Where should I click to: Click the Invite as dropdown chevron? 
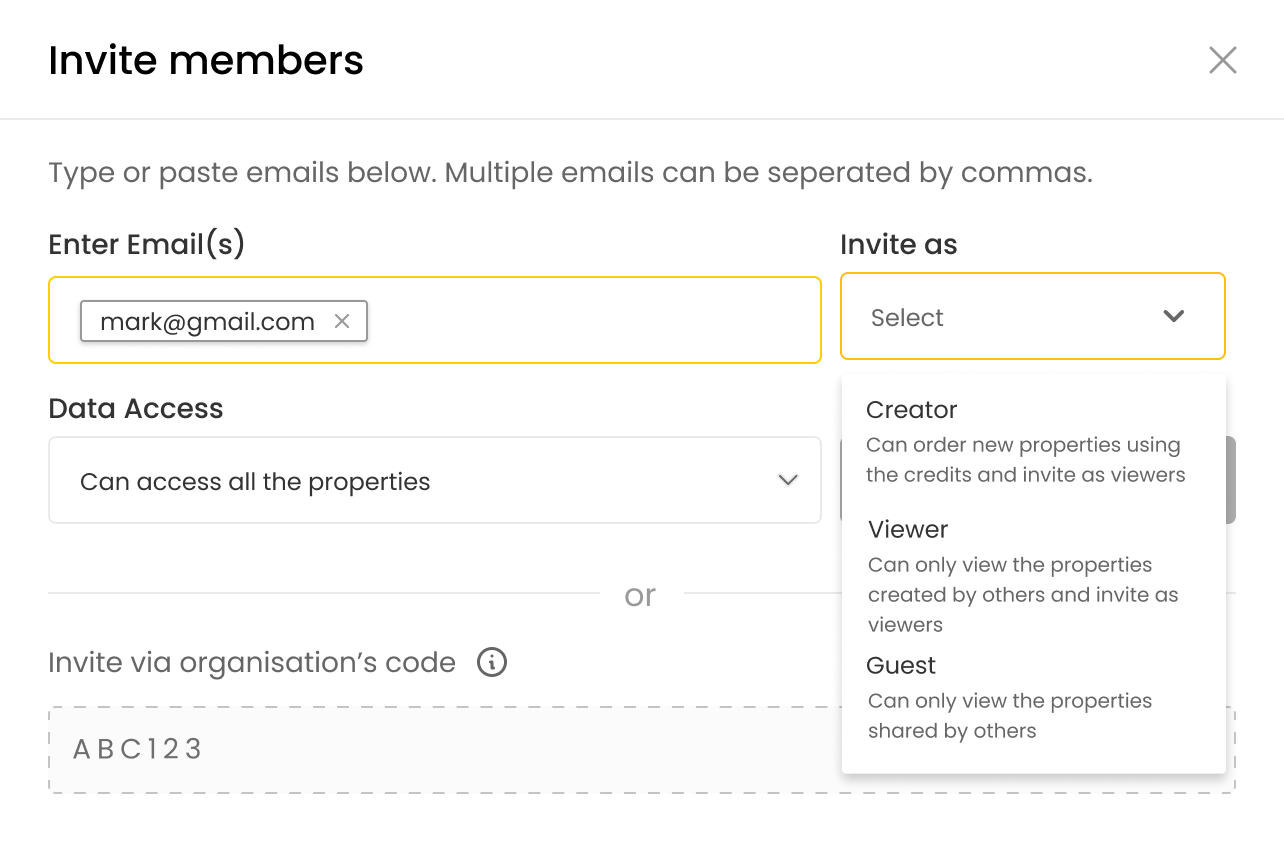1174,317
